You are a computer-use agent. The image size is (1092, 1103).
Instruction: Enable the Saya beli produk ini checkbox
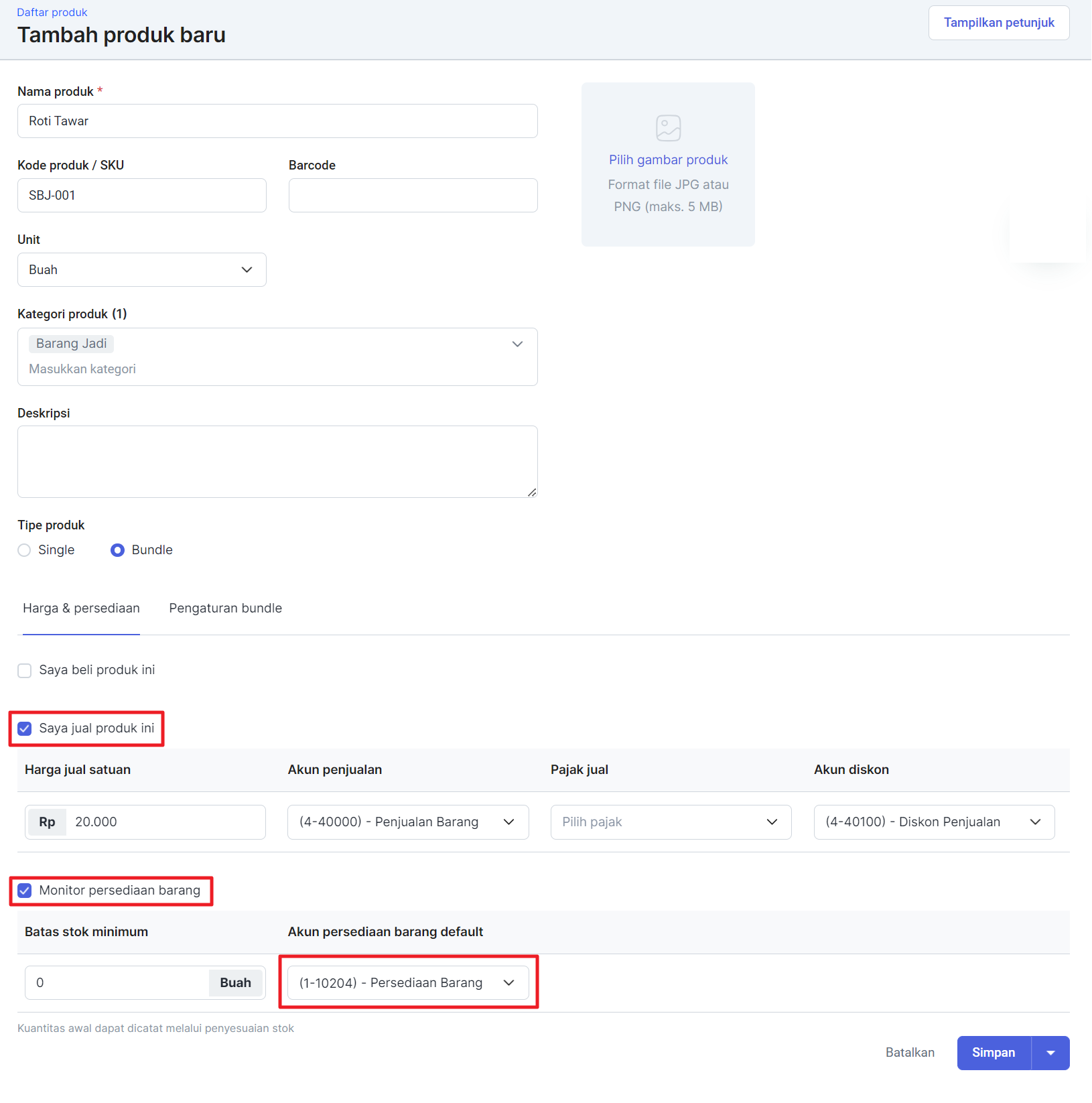25,671
